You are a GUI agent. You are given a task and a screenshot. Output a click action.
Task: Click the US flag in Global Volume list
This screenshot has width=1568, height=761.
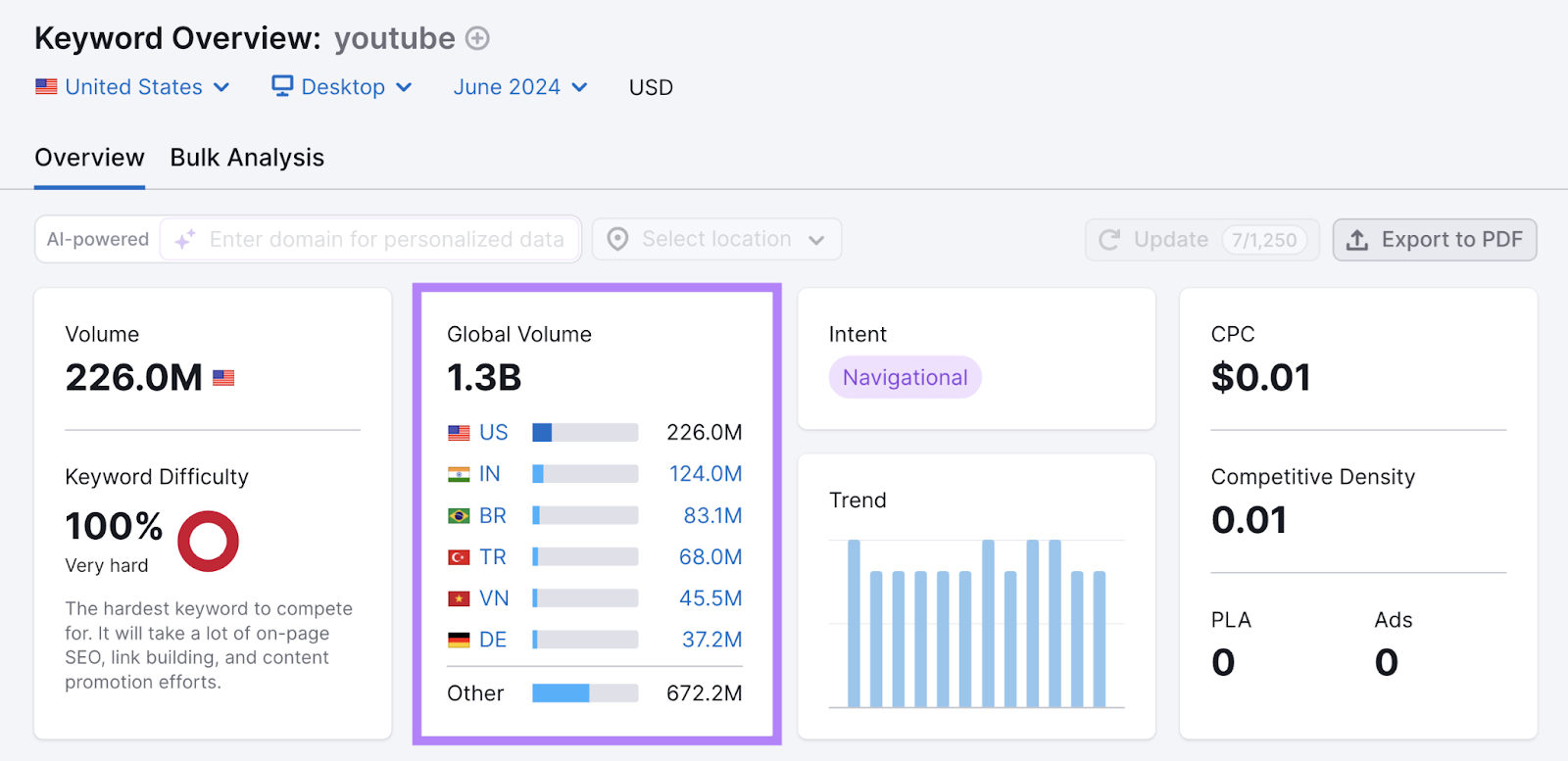click(x=459, y=433)
